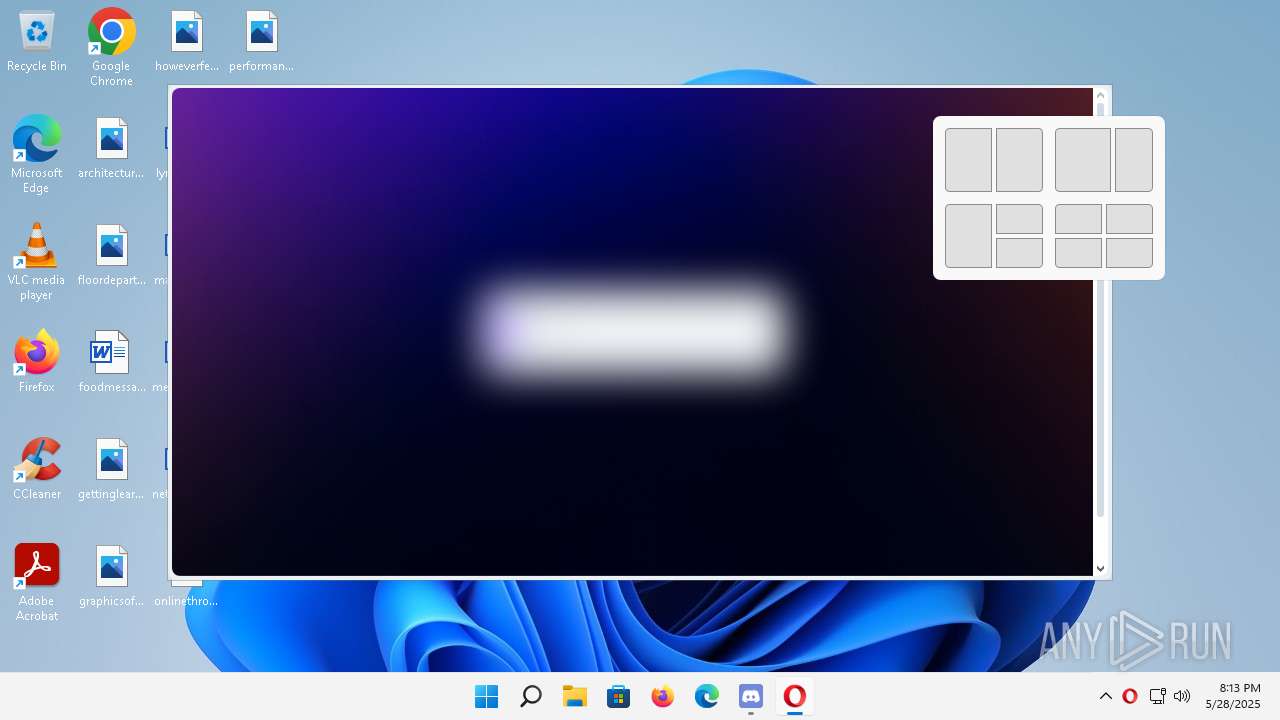Switch to Firefox in the taskbar
The height and width of the screenshot is (720, 1280).
pos(663,696)
